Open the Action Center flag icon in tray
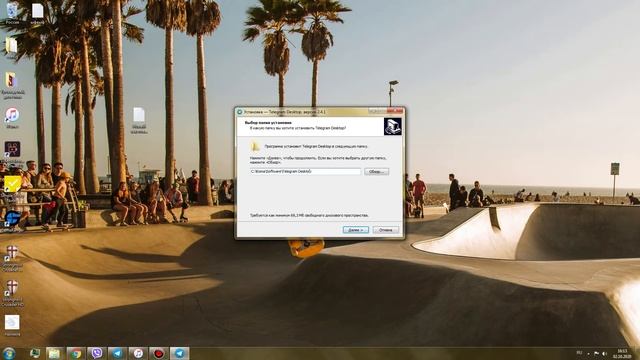 pos(596,353)
